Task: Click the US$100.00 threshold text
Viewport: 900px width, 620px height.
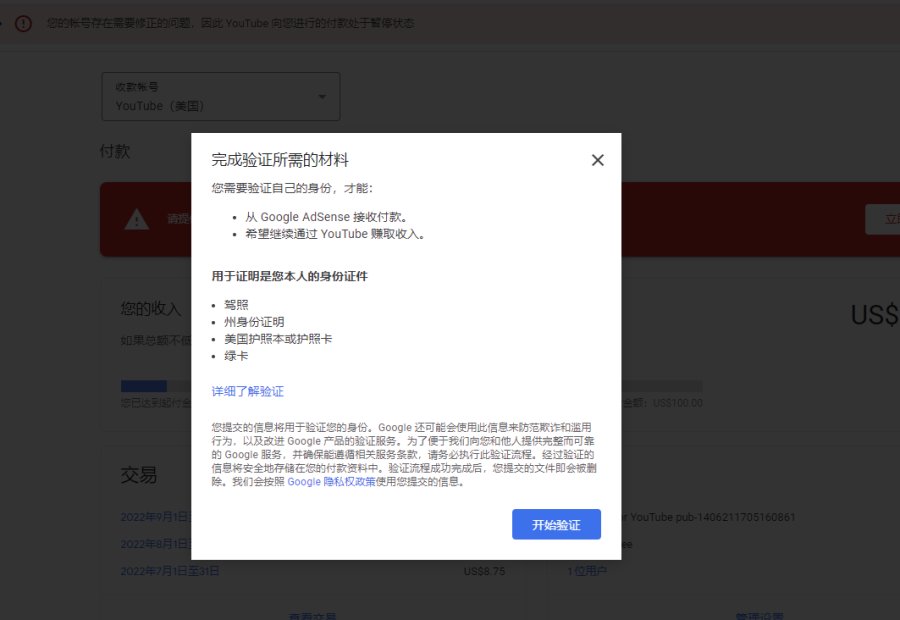Action: coord(677,403)
